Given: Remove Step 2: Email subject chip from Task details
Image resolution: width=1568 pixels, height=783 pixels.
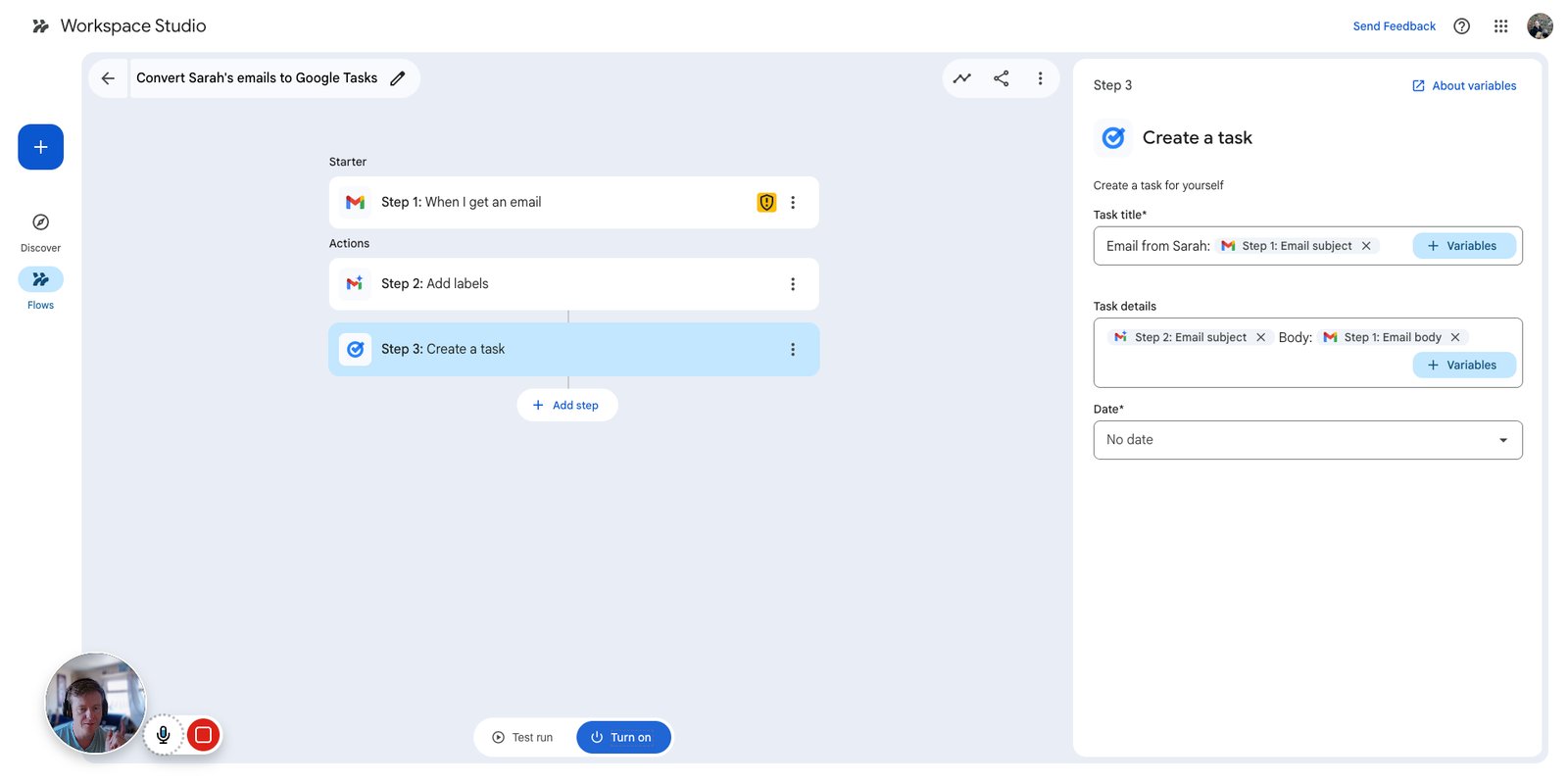Looking at the screenshot, I should click(x=1261, y=337).
